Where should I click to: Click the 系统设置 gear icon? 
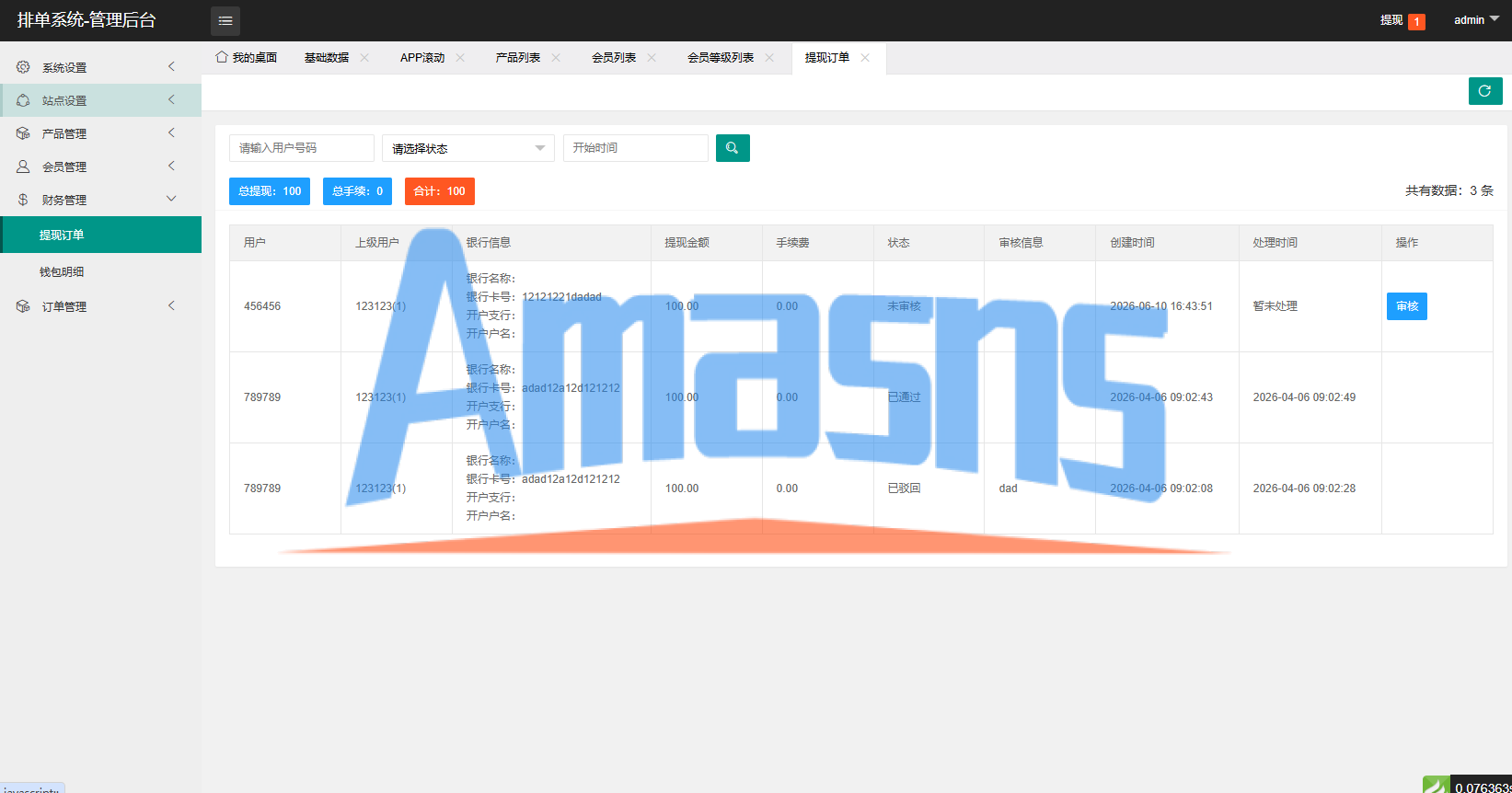tap(23, 67)
